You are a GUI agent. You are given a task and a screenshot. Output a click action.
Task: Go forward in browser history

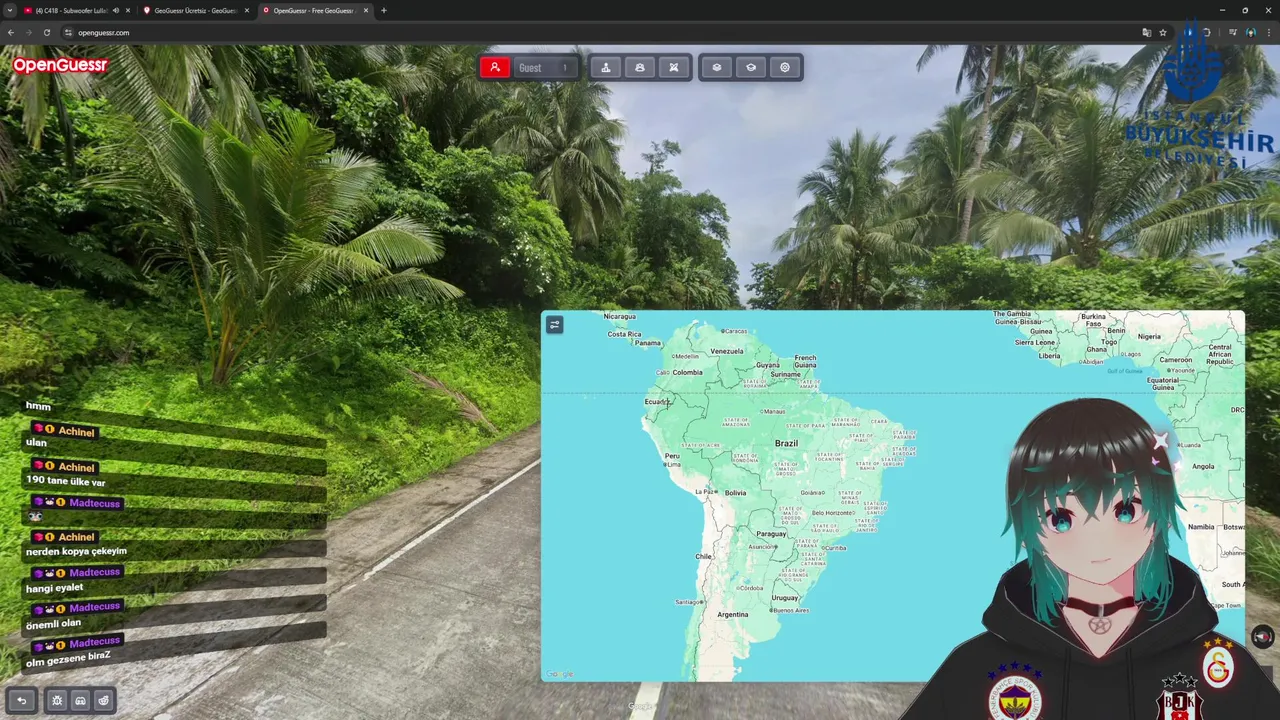[x=29, y=32]
